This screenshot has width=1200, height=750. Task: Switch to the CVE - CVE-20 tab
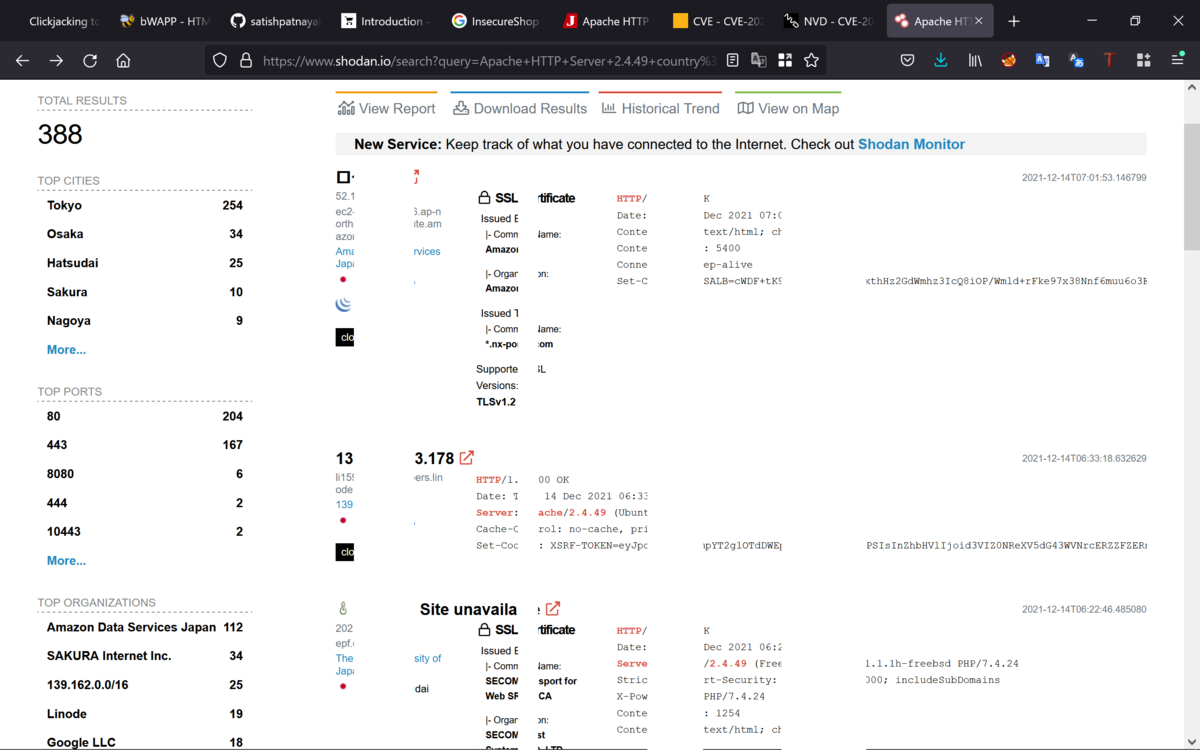[717, 21]
